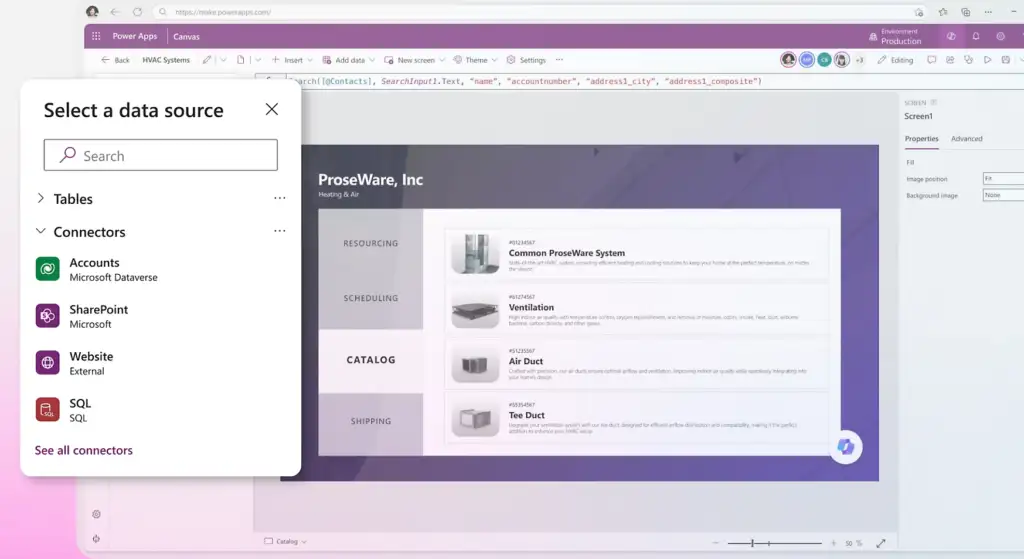This screenshot has height=559, width=1024.
Task: Click the pencil edit icon beside HVAC Systems
Action: (207, 60)
